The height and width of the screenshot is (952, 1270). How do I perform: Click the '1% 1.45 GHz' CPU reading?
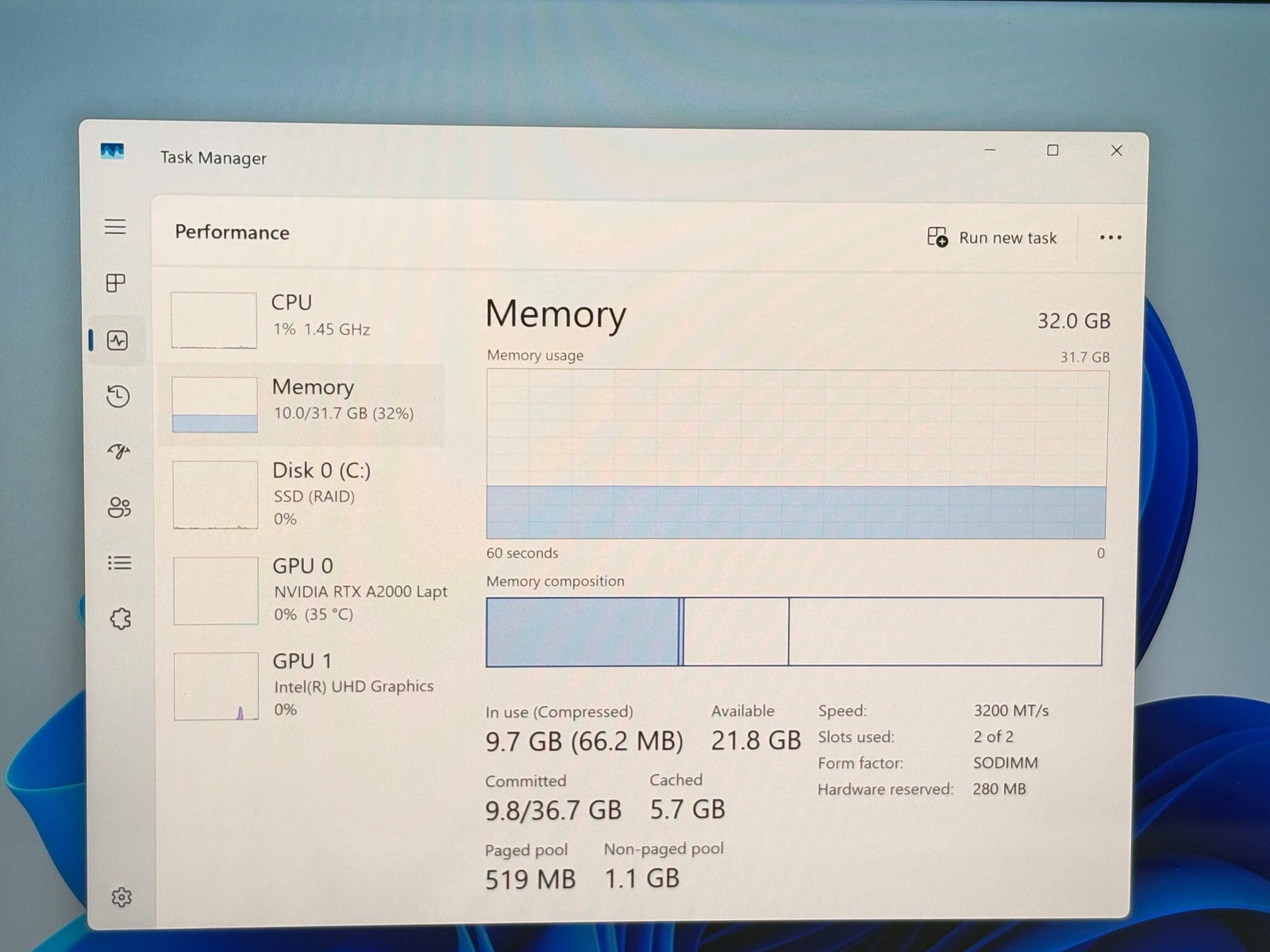point(321,329)
